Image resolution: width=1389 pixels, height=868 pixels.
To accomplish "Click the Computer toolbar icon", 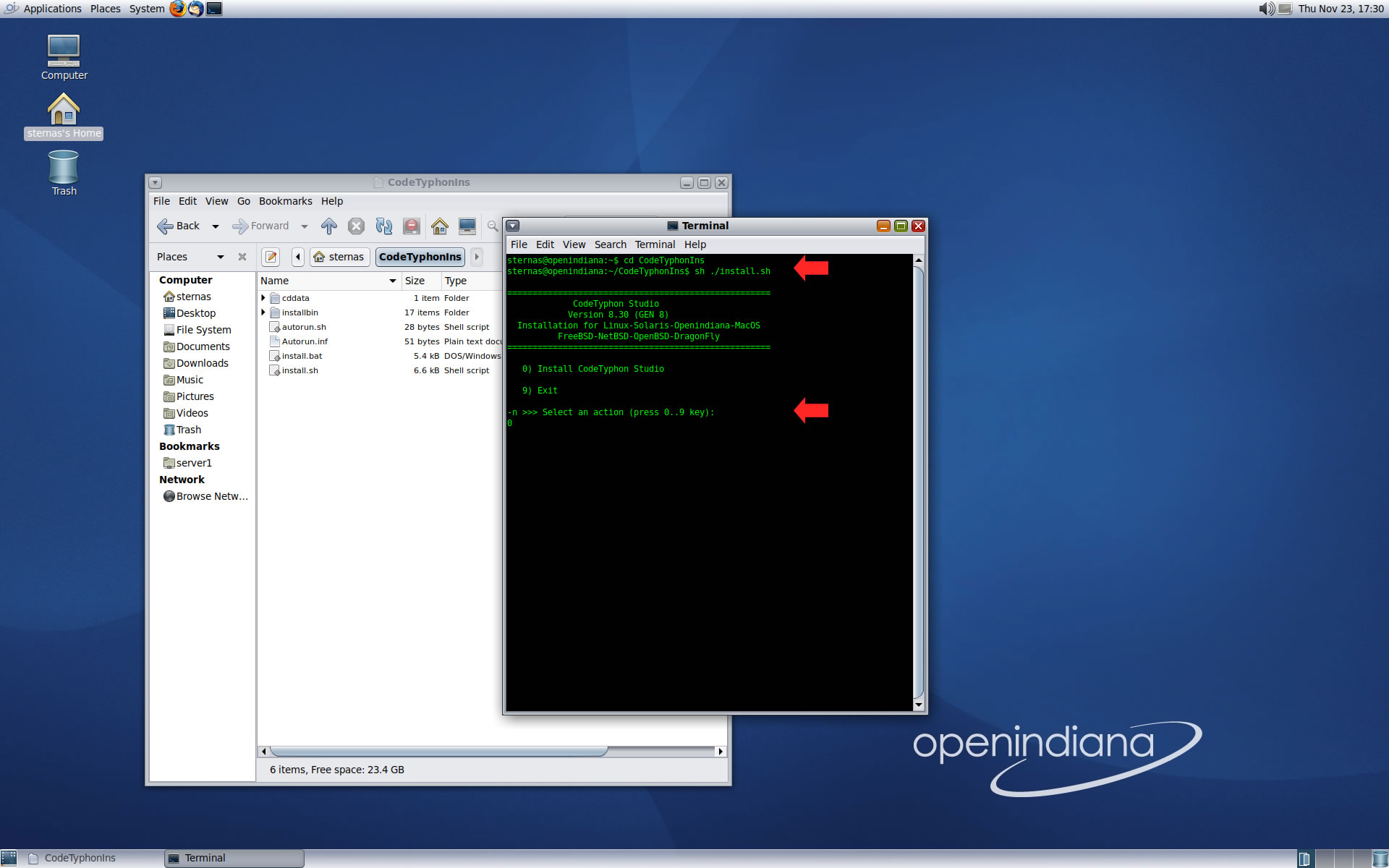I will [467, 226].
